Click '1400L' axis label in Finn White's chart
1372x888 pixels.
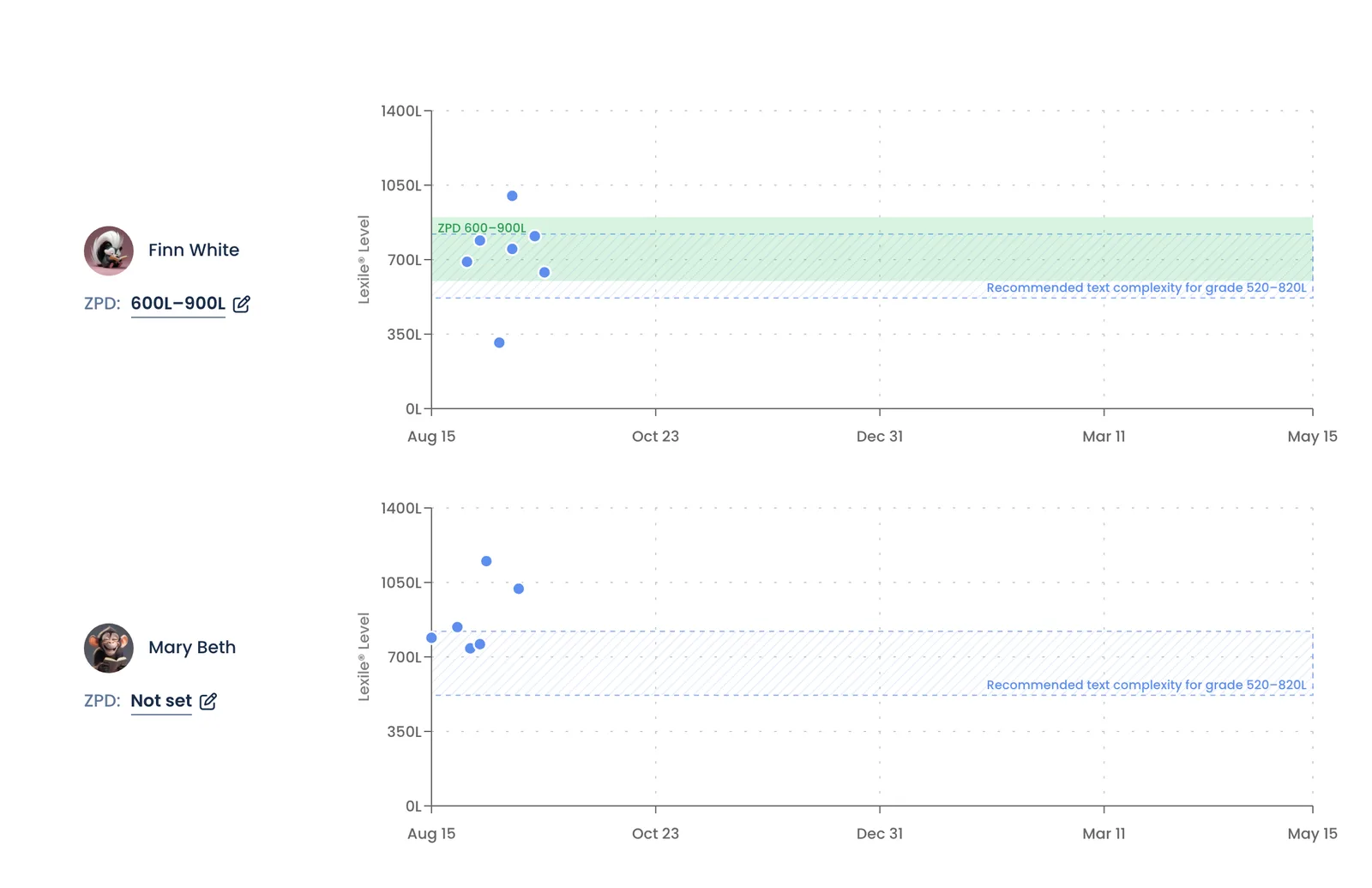tap(400, 111)
